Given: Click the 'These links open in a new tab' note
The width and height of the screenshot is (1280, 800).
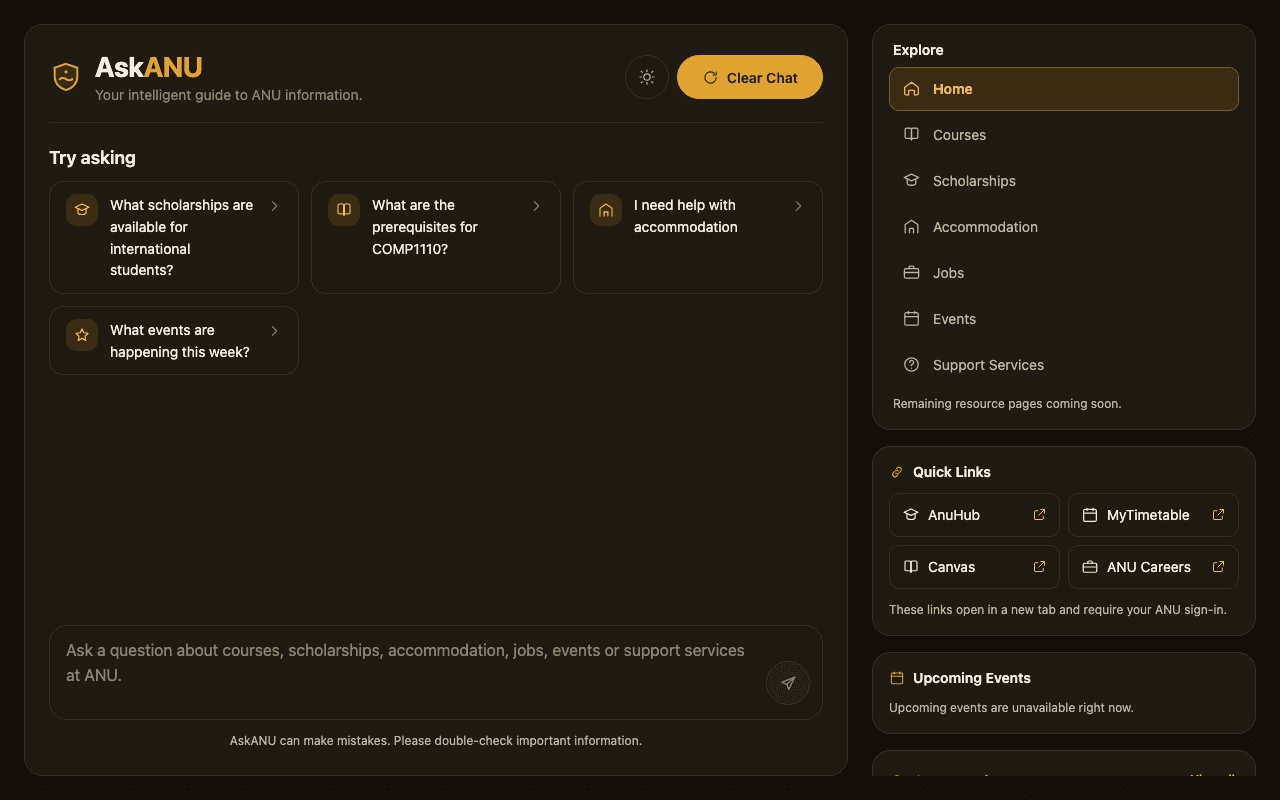Looking at the screenshot, I should pos(1058,609).
